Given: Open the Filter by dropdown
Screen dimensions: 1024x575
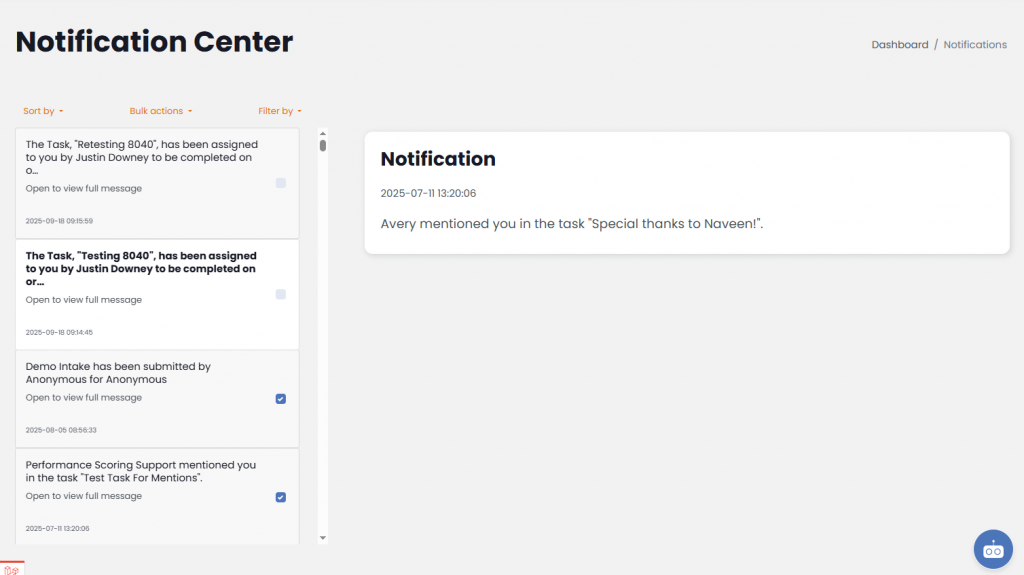Looking at the screenshot, I should (x=280, y=111).
